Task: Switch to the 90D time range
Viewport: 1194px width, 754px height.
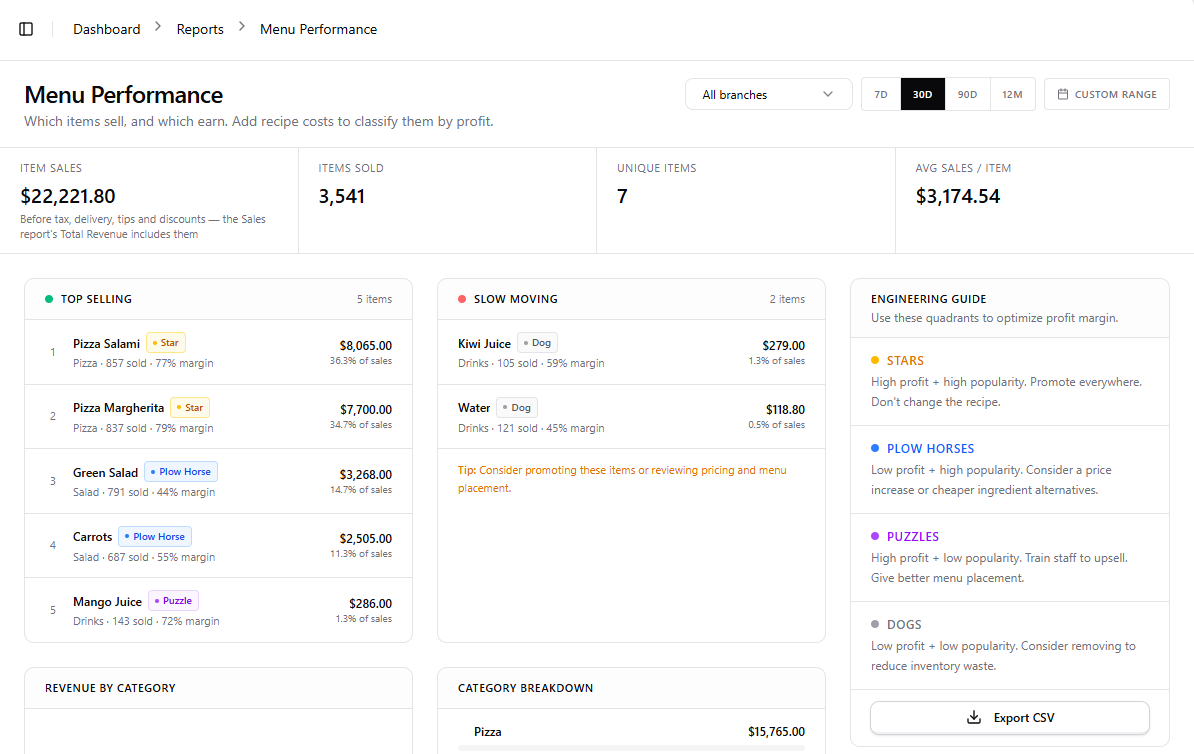Action: point(967,94)
